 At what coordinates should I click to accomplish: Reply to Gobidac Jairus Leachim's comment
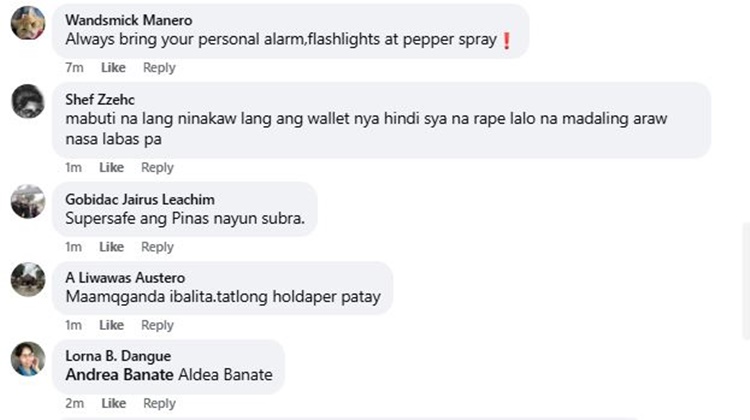click(x=157, y=247)
